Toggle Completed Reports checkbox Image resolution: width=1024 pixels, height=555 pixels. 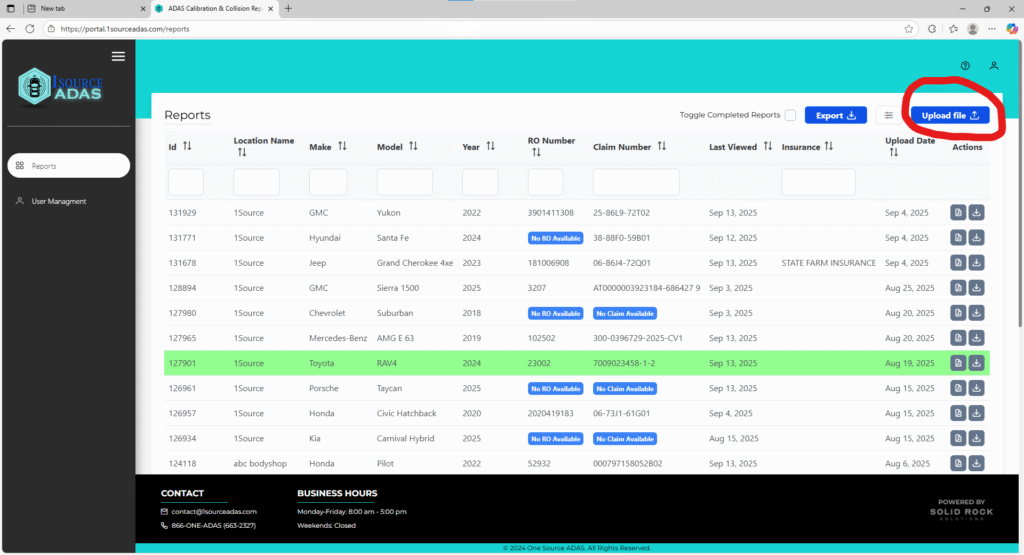point(790,116)
